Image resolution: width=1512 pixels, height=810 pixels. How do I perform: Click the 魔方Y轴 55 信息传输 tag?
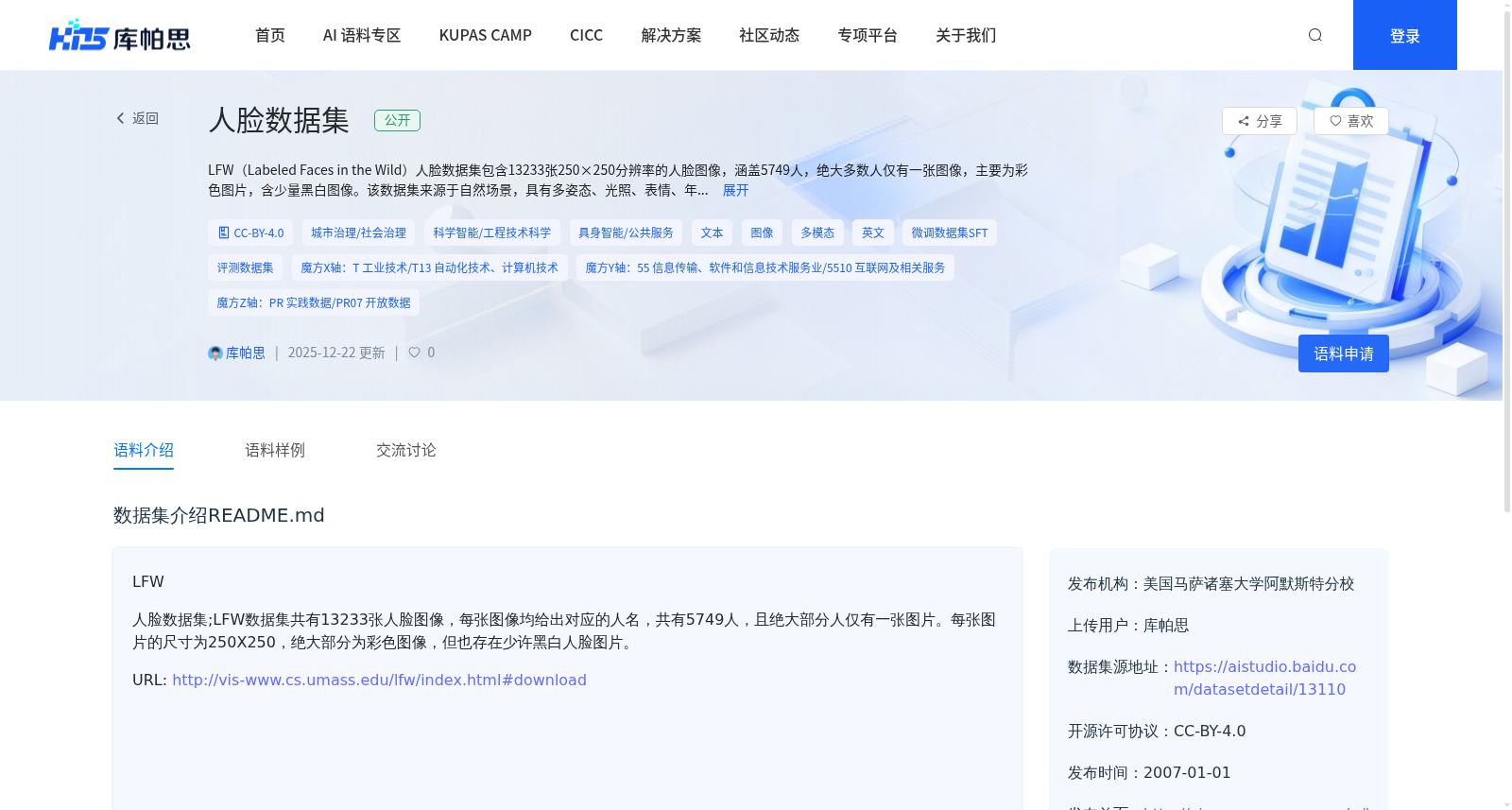tap(765, 267)
